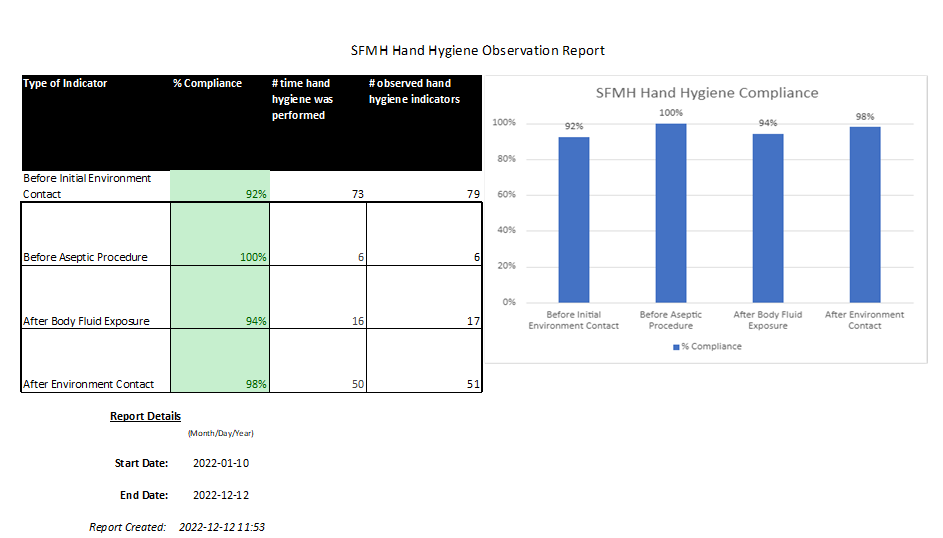
Task: Click the 'Report Details' underlined heading
Action: click(x=146, y=416)
